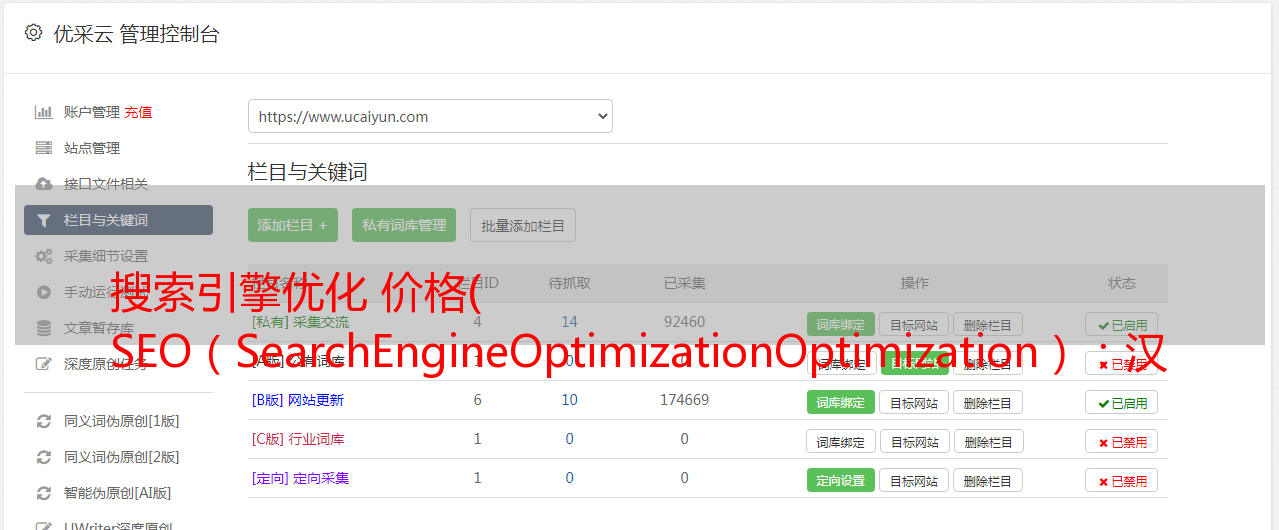
Task: Click the 已采集 value 174669
Action: 684,400
